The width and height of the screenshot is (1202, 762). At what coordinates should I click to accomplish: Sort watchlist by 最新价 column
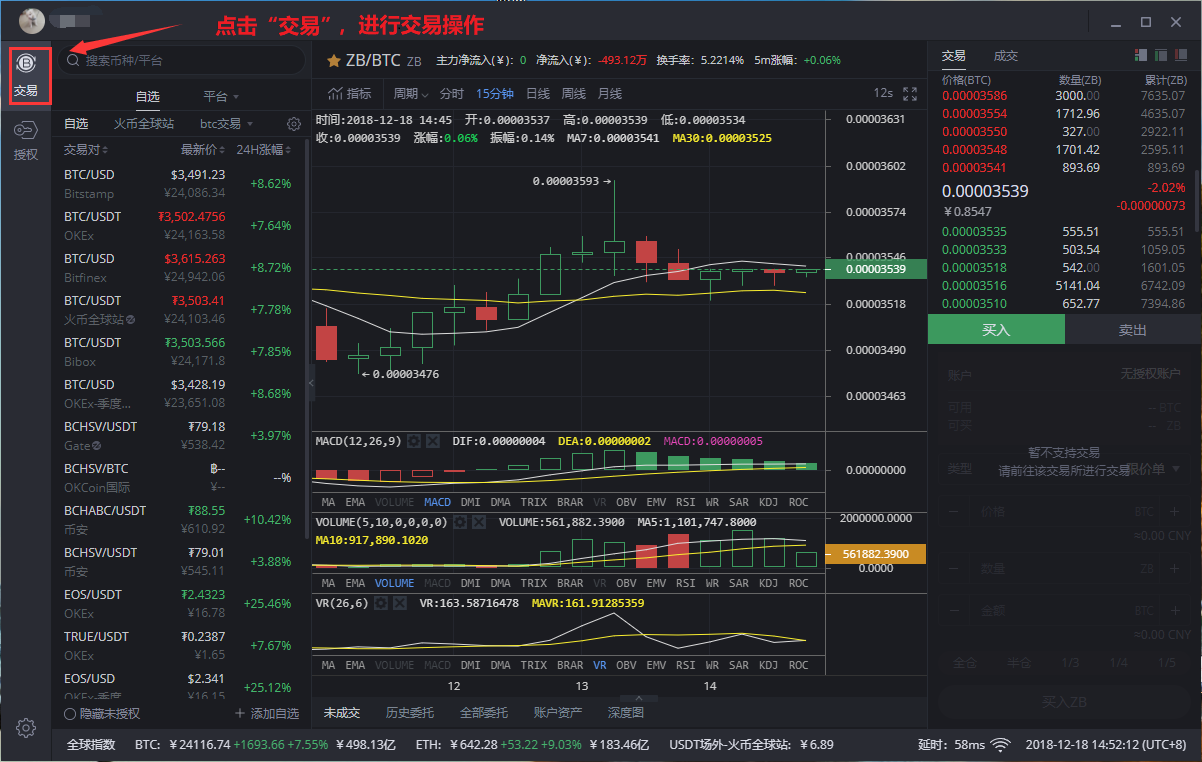(x=203, y=150)
